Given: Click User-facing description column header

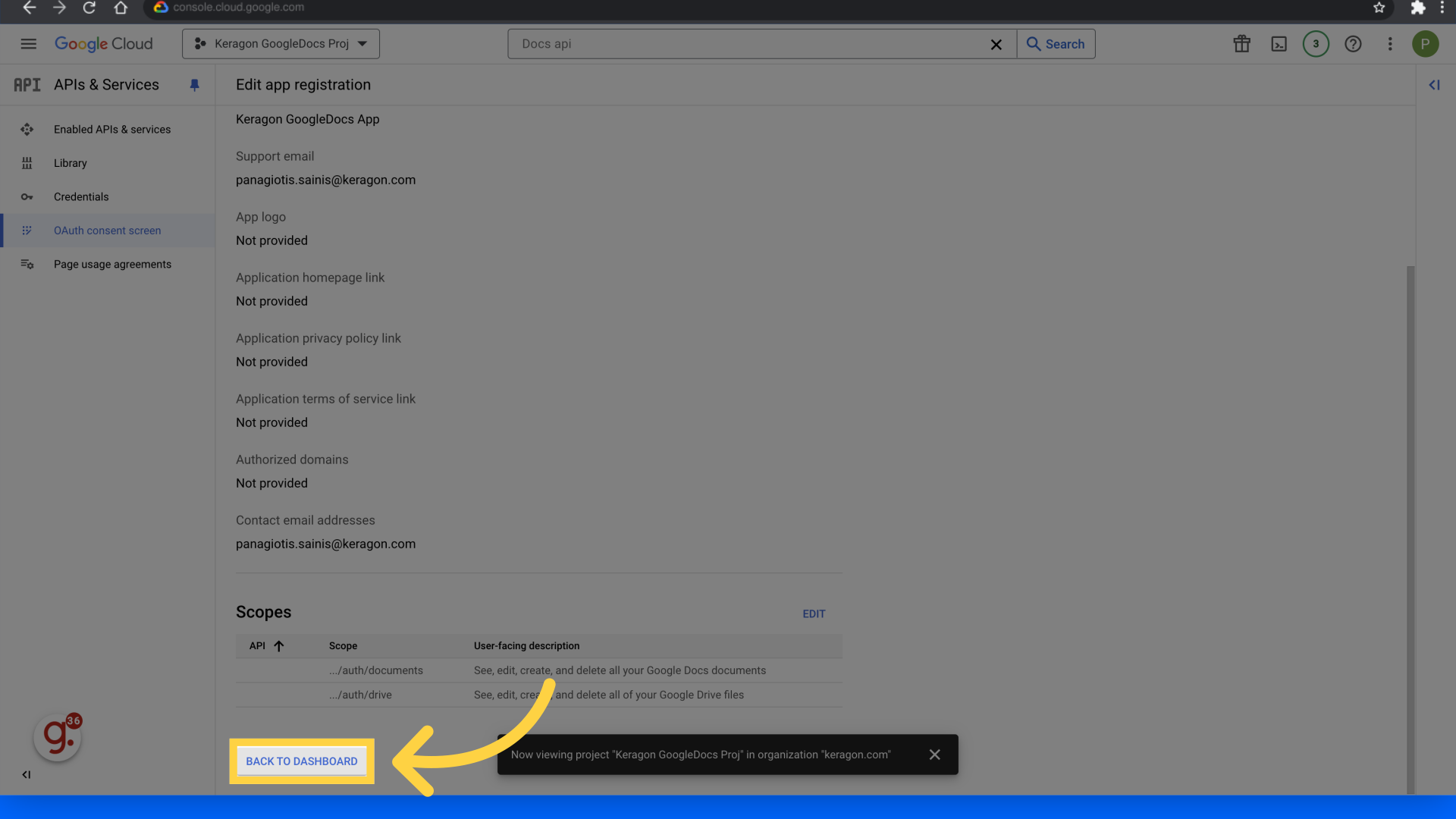Looking at the screenshot, I should tap(526, 646).
